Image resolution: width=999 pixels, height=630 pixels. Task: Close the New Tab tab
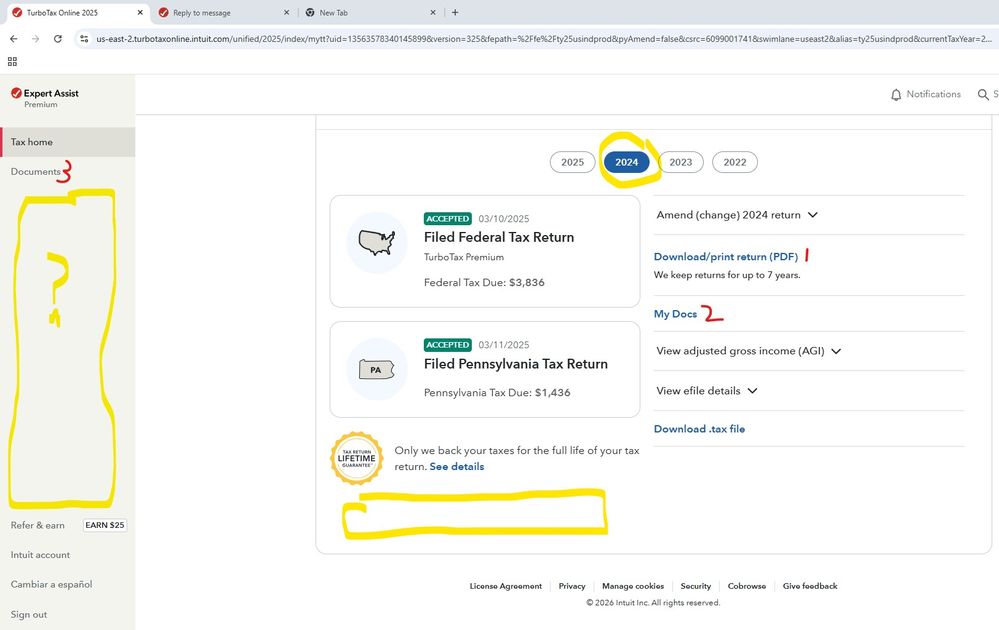(x=433, y=12)
